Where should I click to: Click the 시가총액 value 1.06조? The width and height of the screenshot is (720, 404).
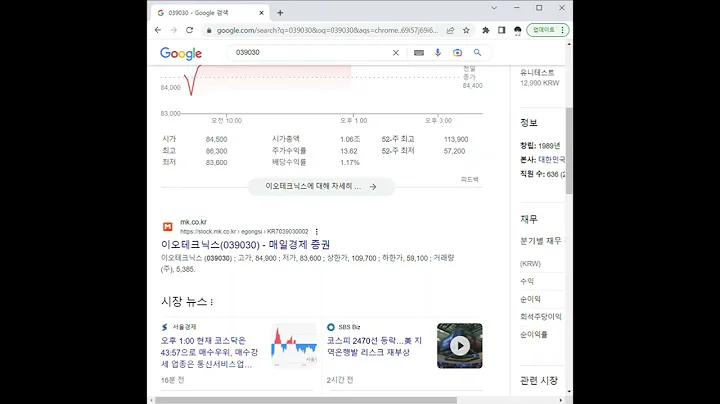point(350,139)
